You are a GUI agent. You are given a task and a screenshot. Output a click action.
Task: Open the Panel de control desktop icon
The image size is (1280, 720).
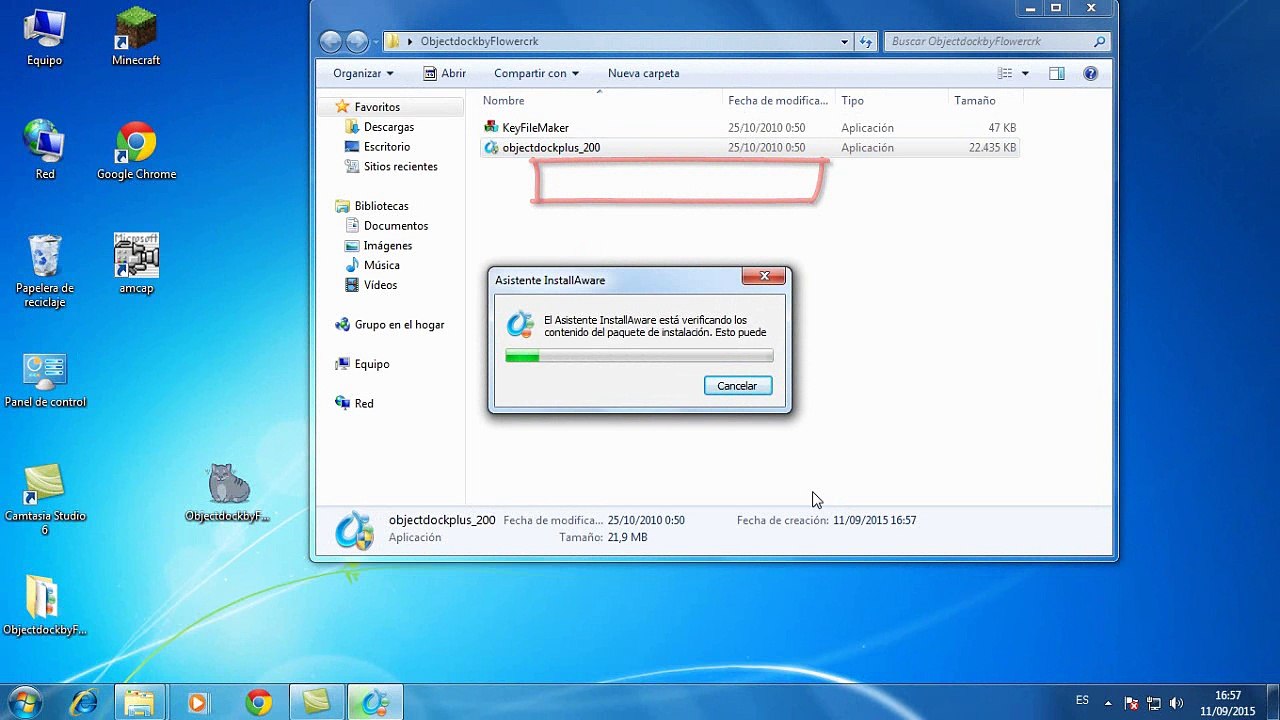point(45,380)
